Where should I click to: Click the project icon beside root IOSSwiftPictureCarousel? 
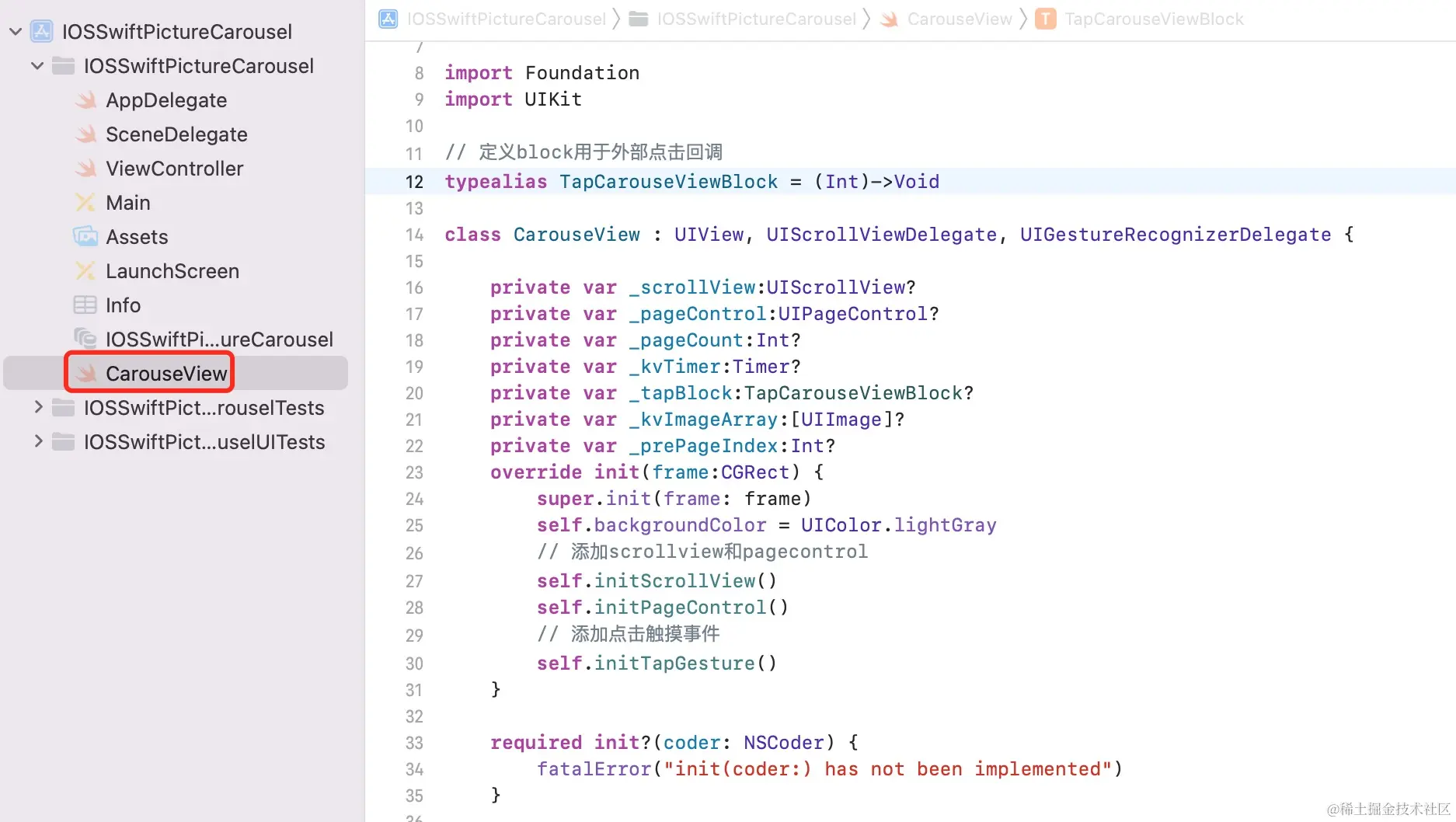click(41, 31)
